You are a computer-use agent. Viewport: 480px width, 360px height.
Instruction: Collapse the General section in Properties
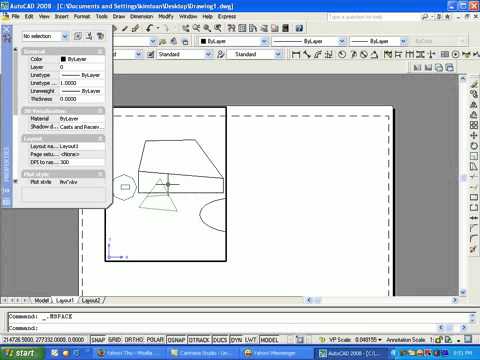(100, 51)
